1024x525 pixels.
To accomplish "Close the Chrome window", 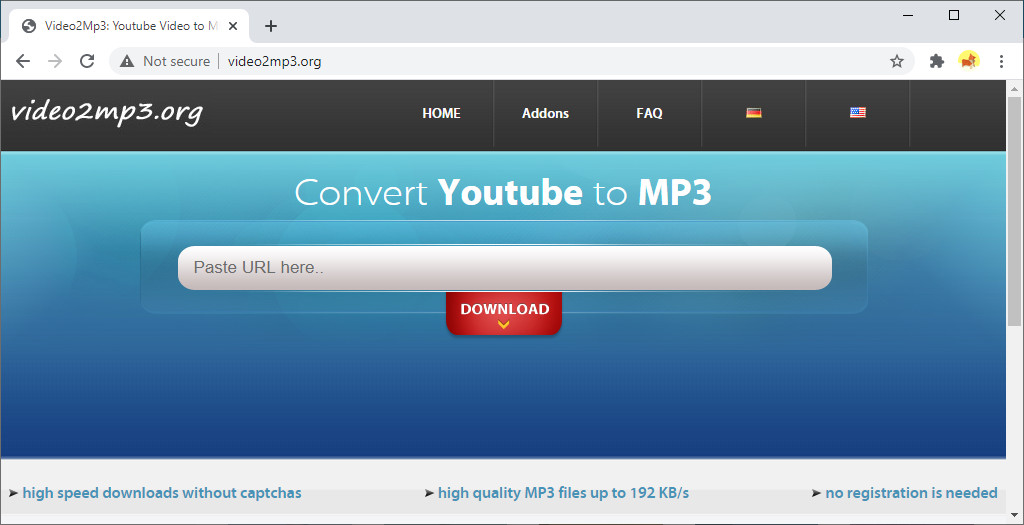I will pos(999,15).
